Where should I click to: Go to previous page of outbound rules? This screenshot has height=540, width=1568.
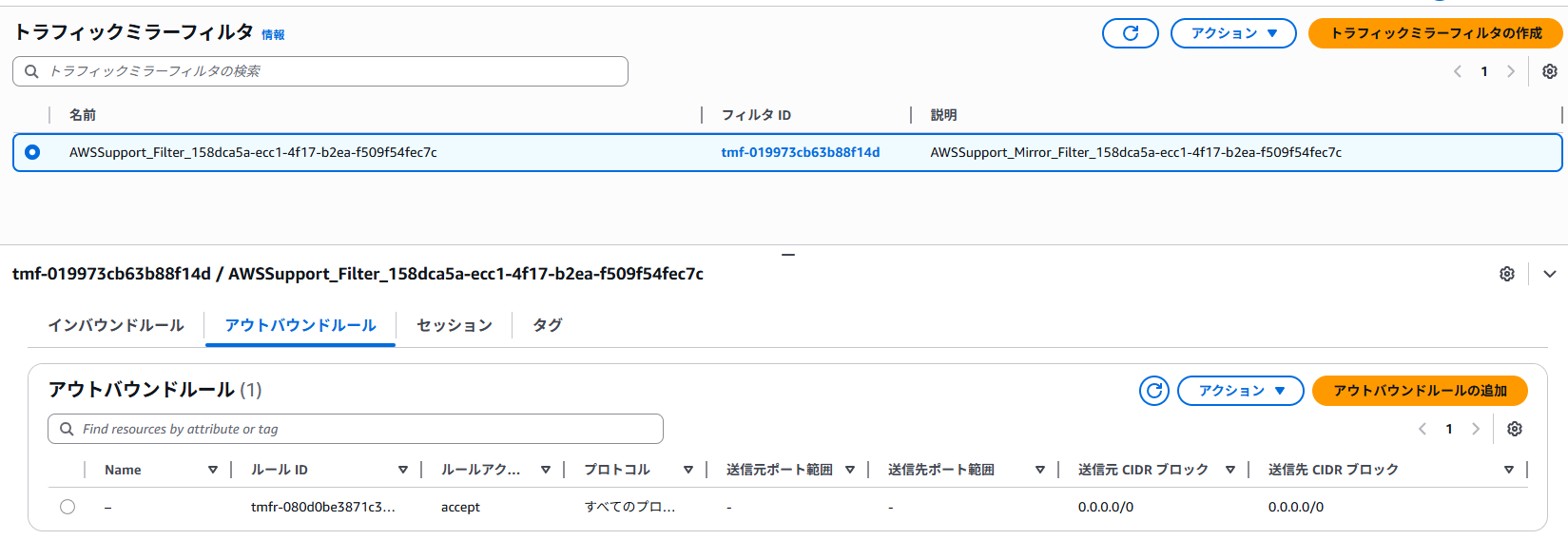tap(1423, 429)
